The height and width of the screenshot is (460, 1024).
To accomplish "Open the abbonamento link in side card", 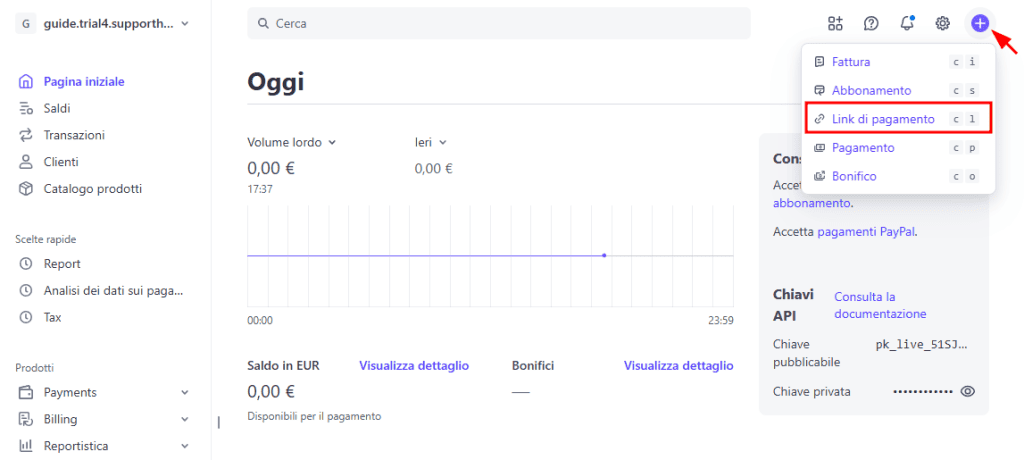I will [x=812, y=203].
